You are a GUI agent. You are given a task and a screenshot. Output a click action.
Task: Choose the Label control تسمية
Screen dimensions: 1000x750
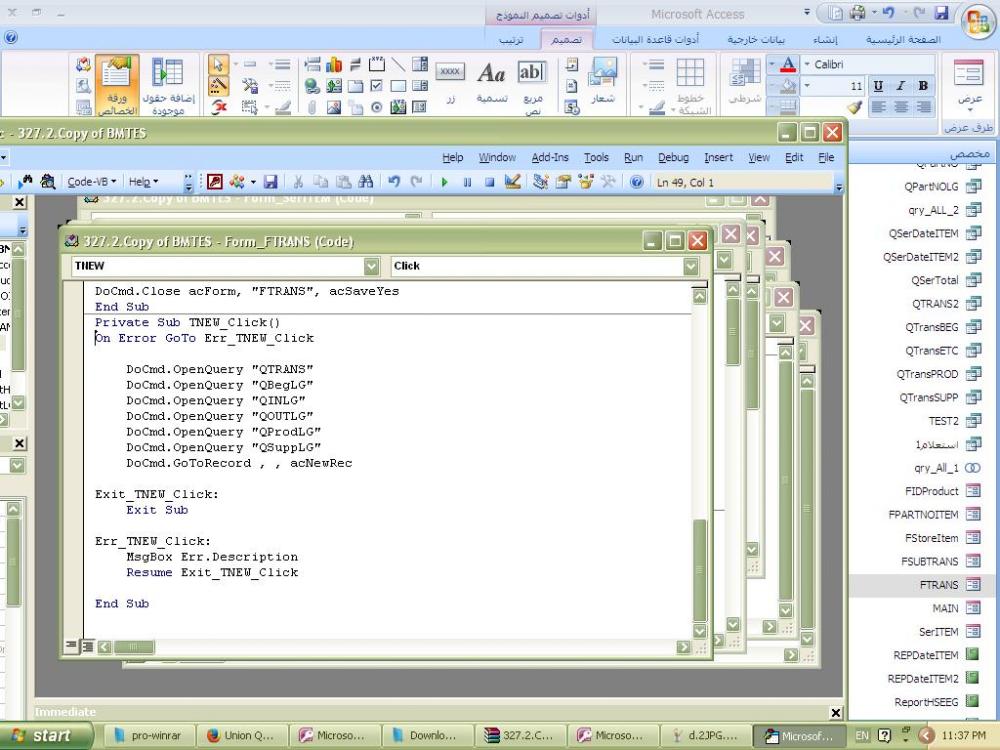(492, 83)
